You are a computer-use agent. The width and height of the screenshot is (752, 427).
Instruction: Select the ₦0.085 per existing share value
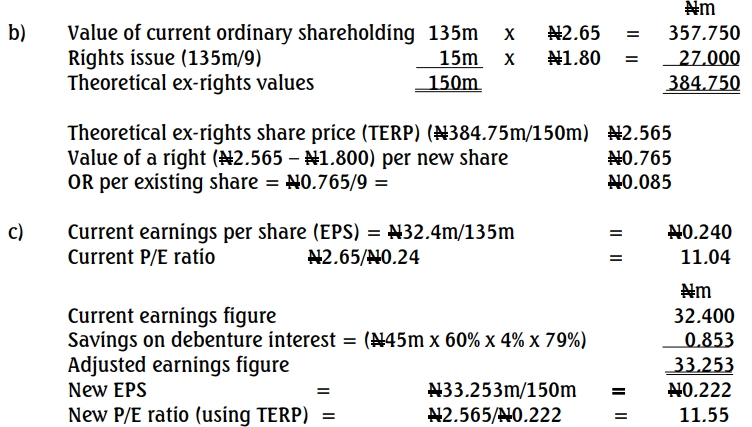[639, 183]
